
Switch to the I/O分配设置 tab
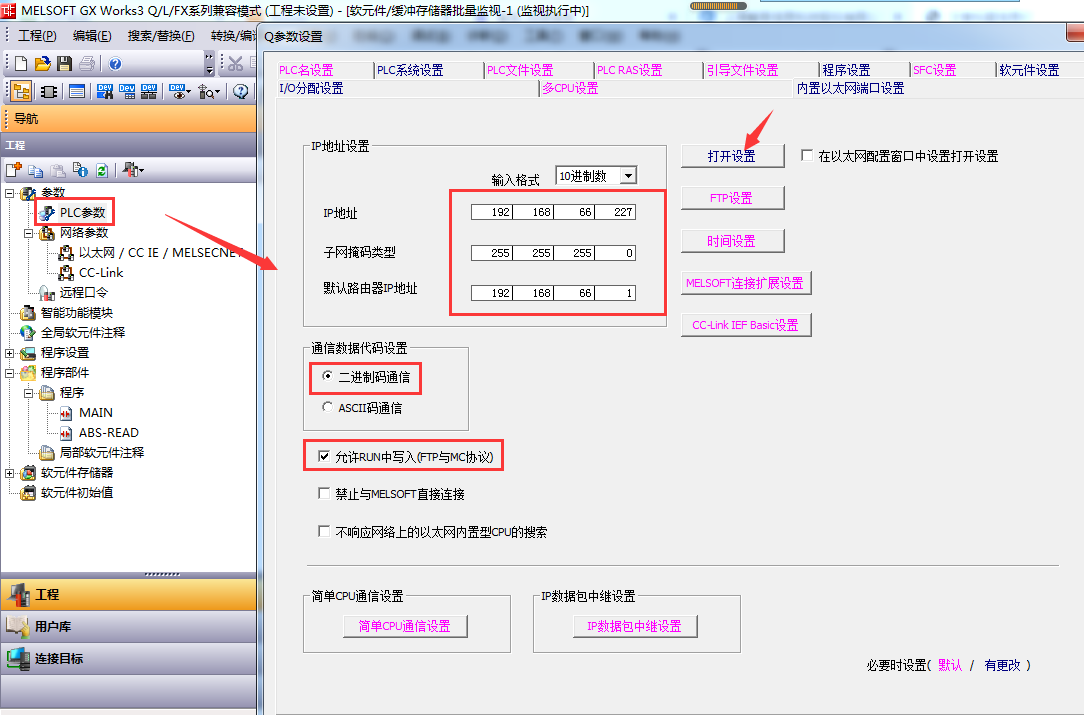311,88
